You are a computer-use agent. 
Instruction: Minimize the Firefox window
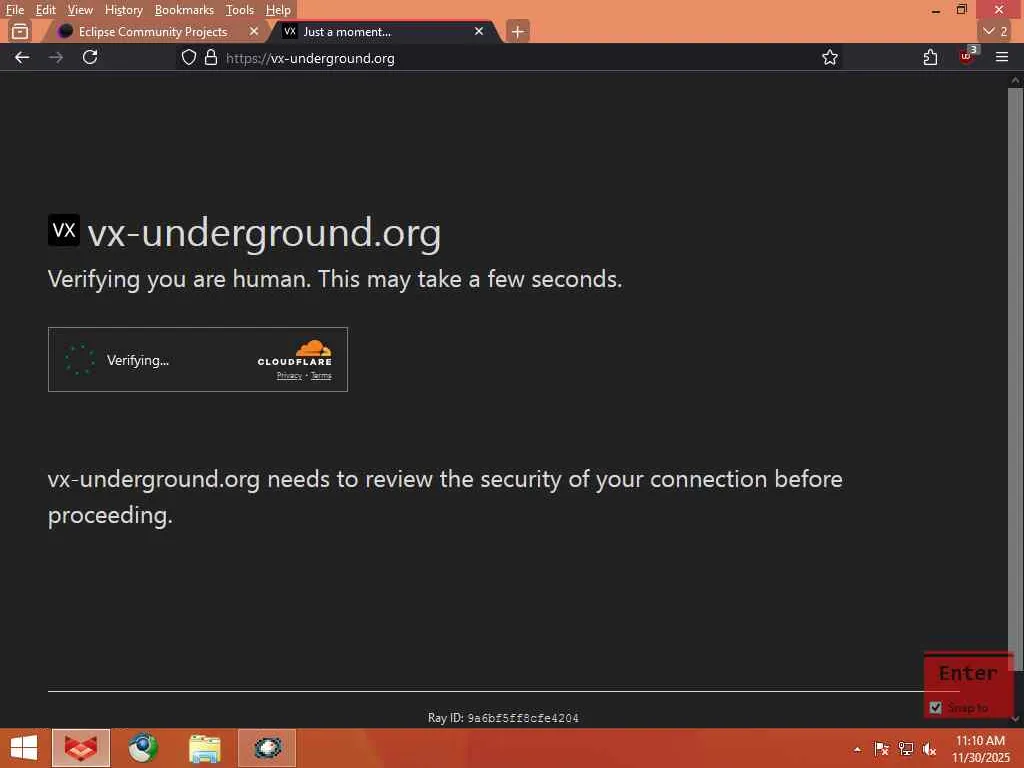pos(936,10)
